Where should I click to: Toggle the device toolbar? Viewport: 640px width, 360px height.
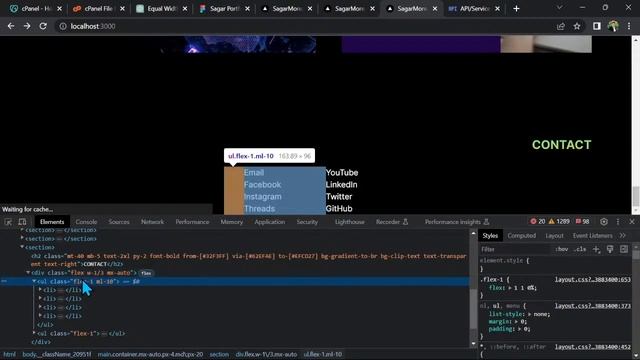pyautogui.click(x=22, y=222)
